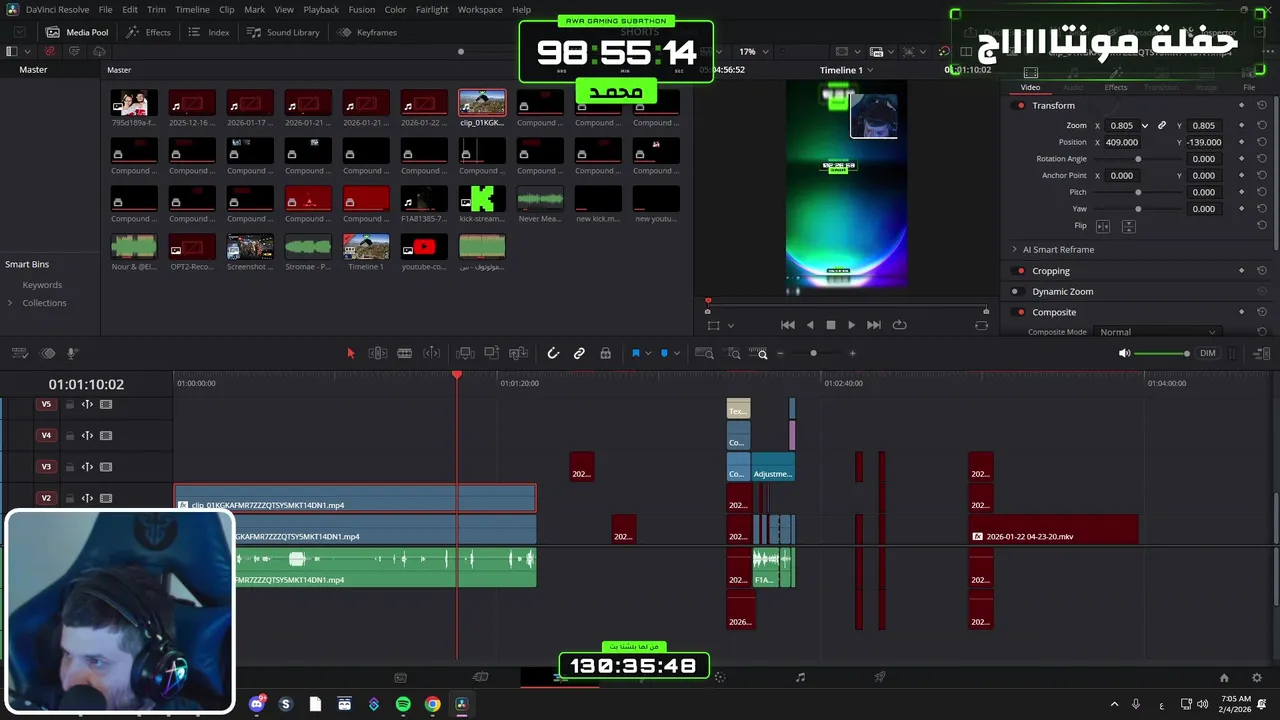Click the Full Extent Zoom icon
Image resolution: width=1280 pixels, height=720 pixels.
click(x=704, y=353)
